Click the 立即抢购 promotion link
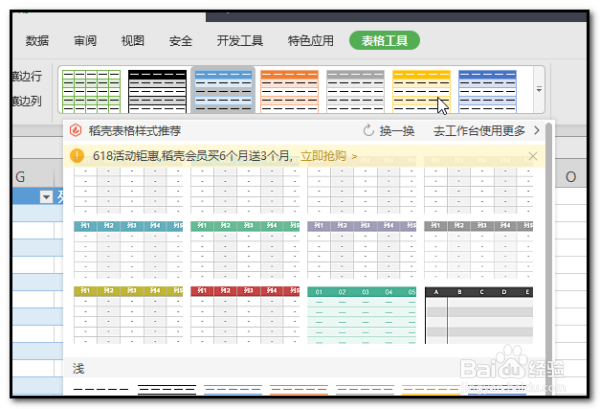This screenshot has width=600, height=409. tap(329, 156)
